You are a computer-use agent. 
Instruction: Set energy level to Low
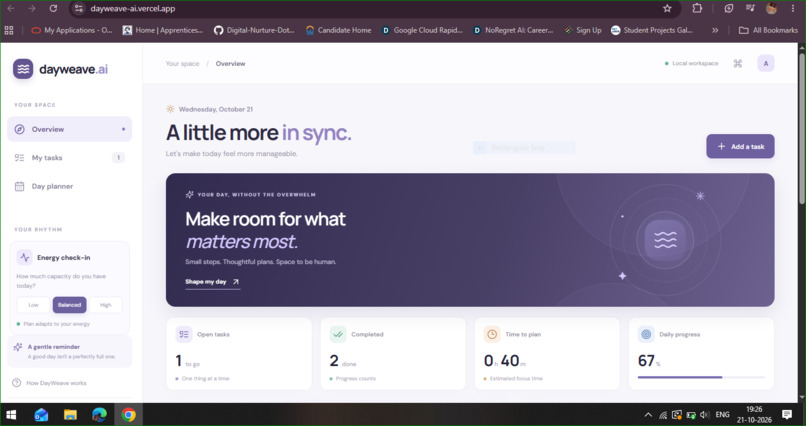pos(33,305)
